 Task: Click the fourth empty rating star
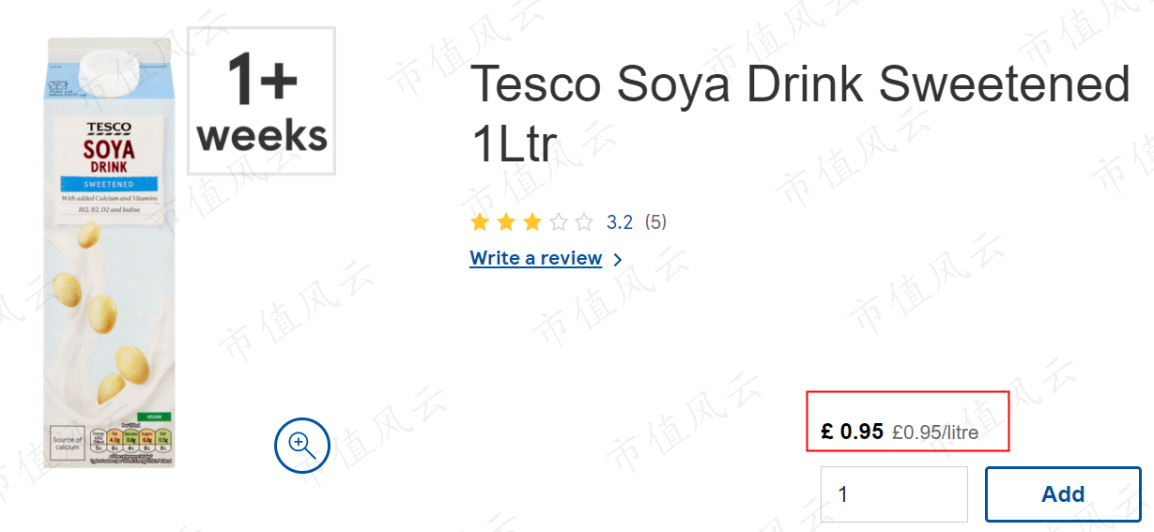tap(558, 221)
